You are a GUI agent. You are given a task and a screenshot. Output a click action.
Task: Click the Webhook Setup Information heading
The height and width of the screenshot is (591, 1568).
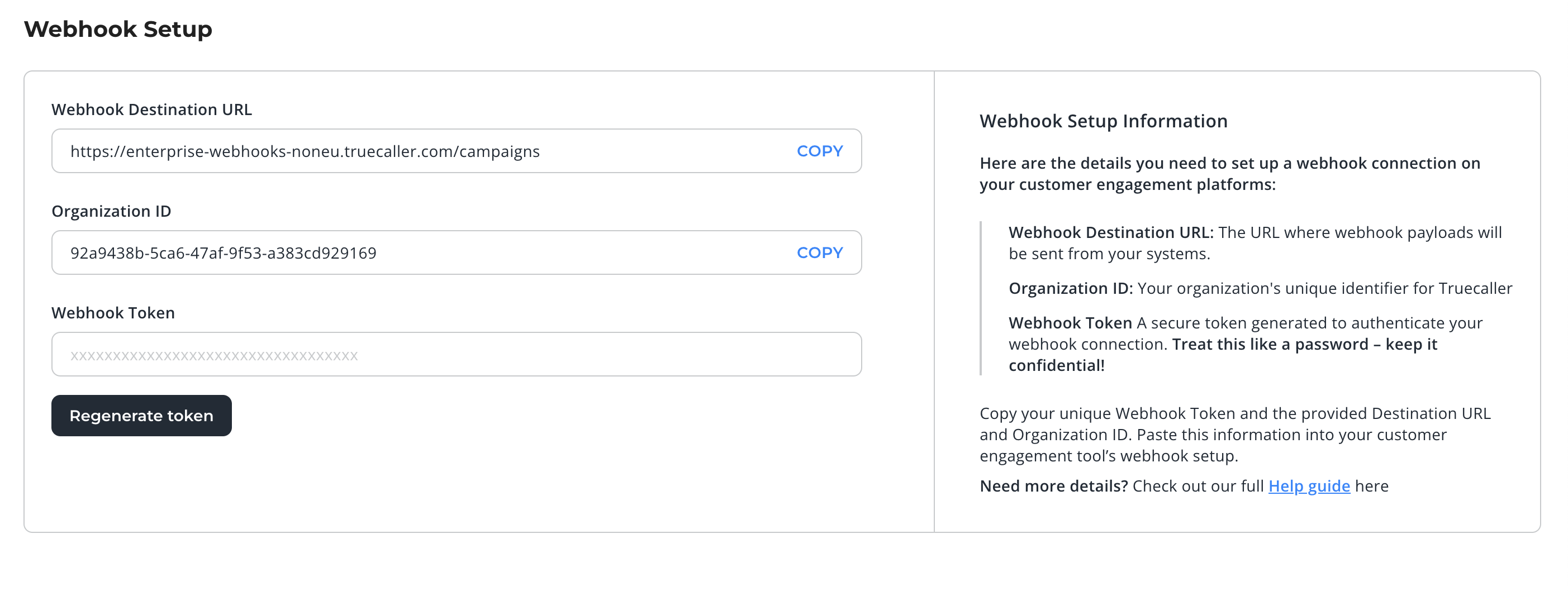coord(1103,121)
